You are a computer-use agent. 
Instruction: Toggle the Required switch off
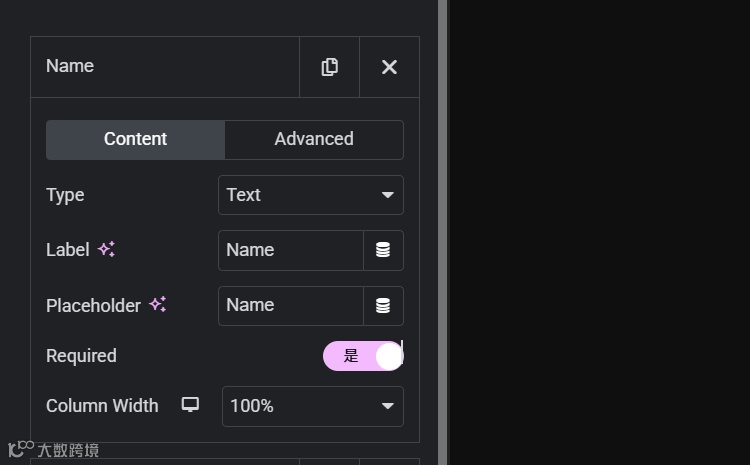click(x=362, y=356)
